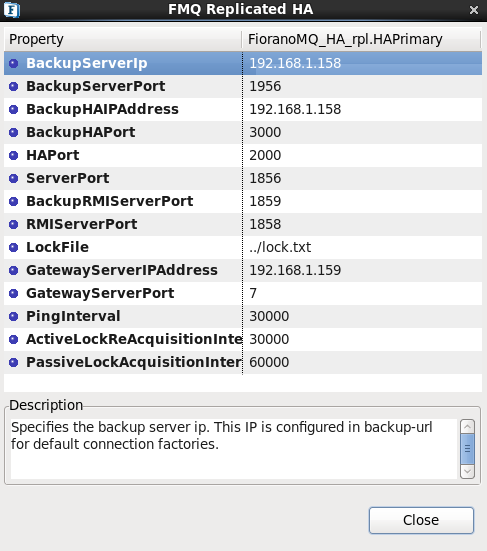Click the bullet icon next to RMIServerPort
This screenshot has height=551, width=487.
click(x=14, y=224)
